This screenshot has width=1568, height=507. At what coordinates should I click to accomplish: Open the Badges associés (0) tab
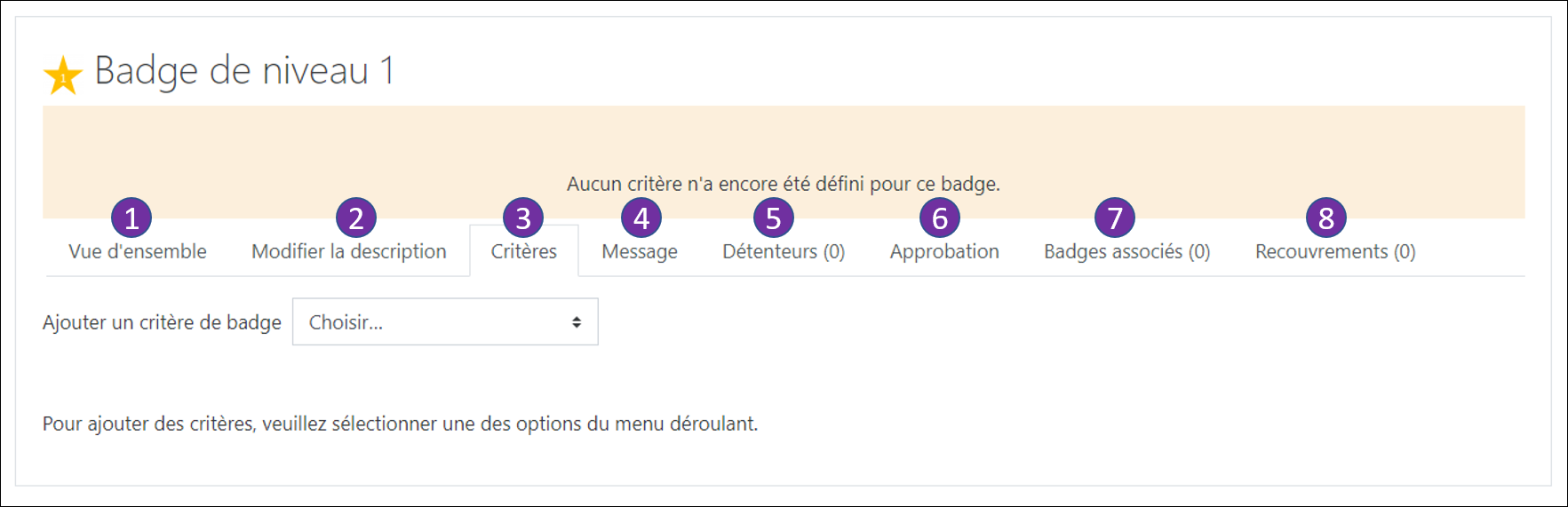[1126, 252]
